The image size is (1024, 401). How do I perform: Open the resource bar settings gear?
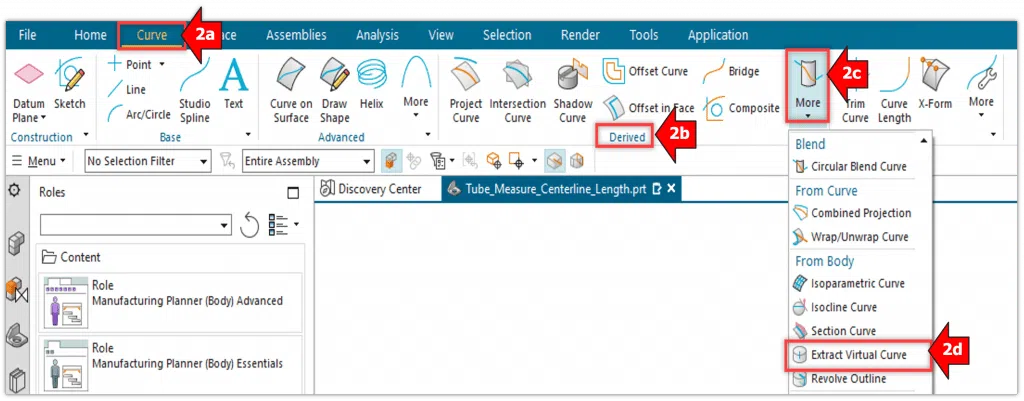click(x=15, y=190)
